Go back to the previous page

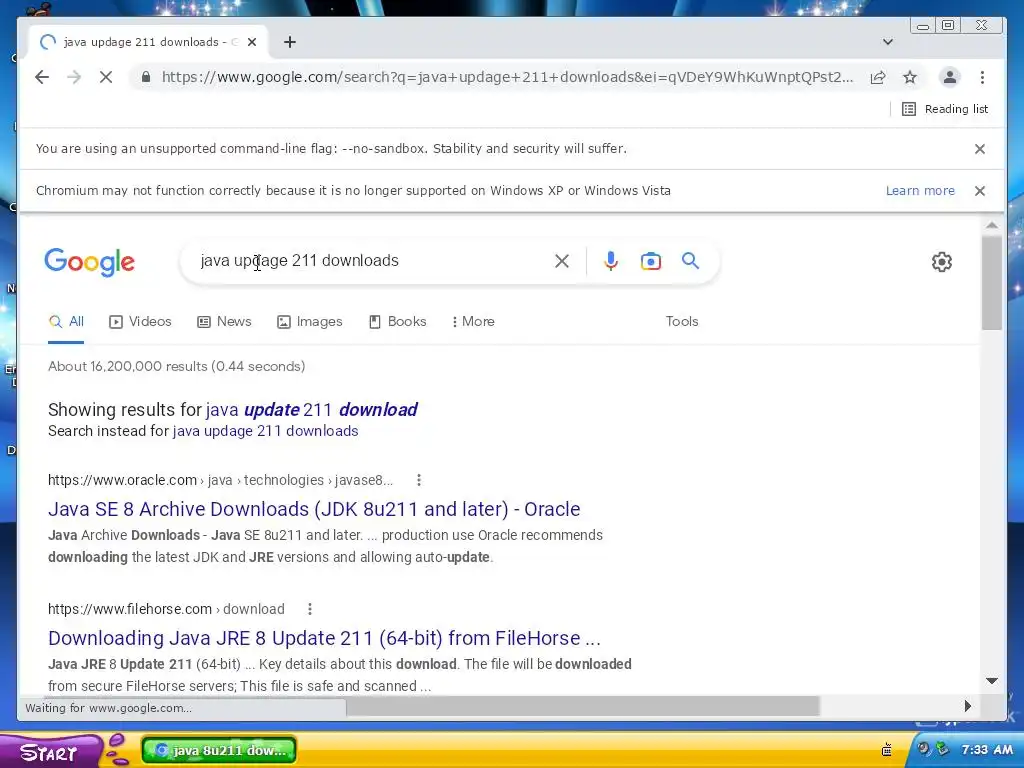click(42, 77)
